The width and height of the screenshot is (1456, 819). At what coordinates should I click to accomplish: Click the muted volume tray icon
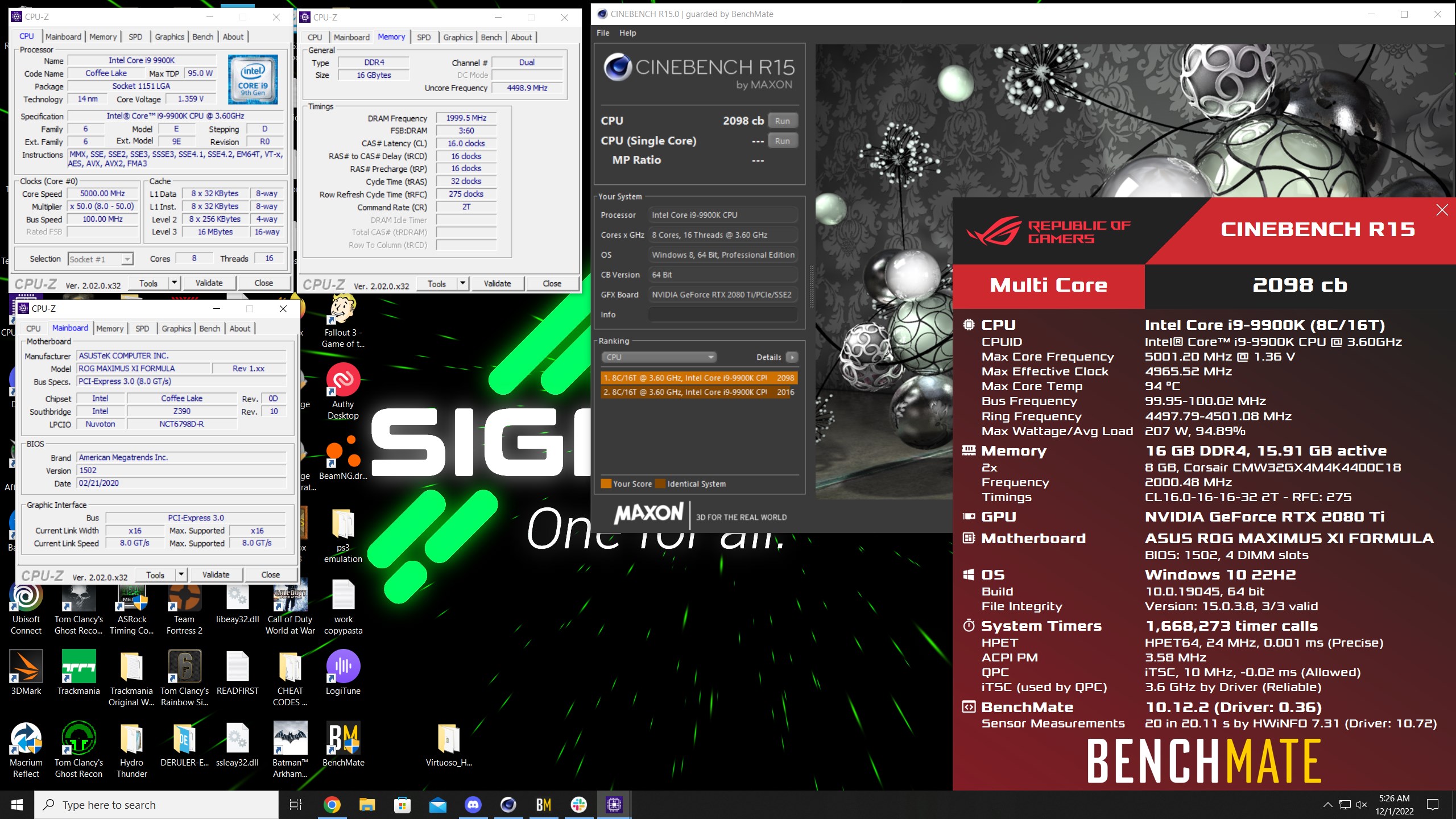tap(1362, 805)
